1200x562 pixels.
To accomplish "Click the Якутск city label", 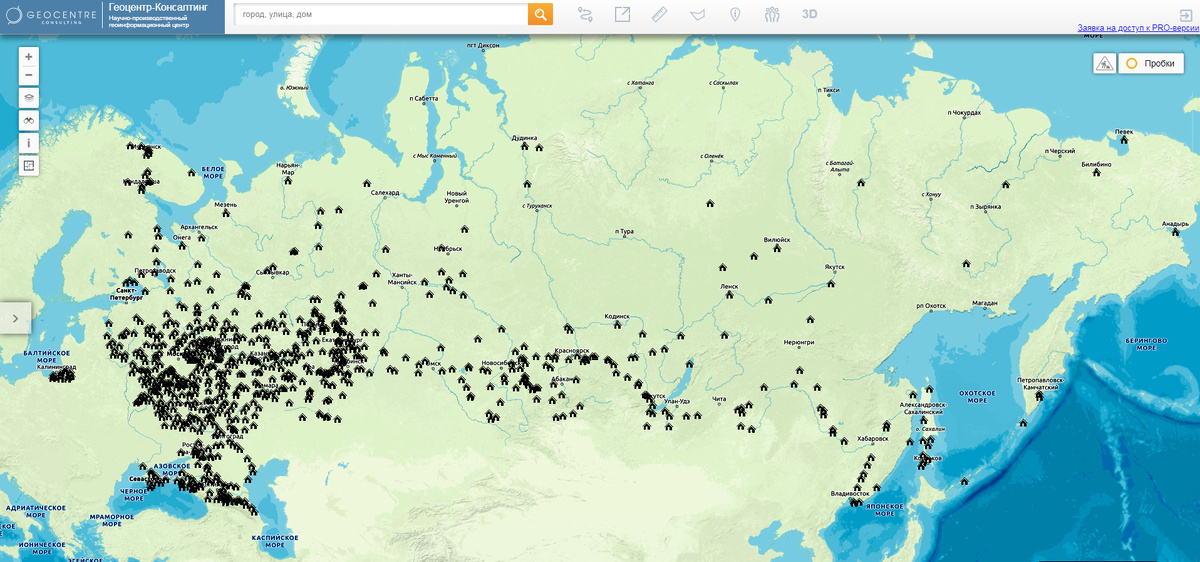I will pos(834,267).
